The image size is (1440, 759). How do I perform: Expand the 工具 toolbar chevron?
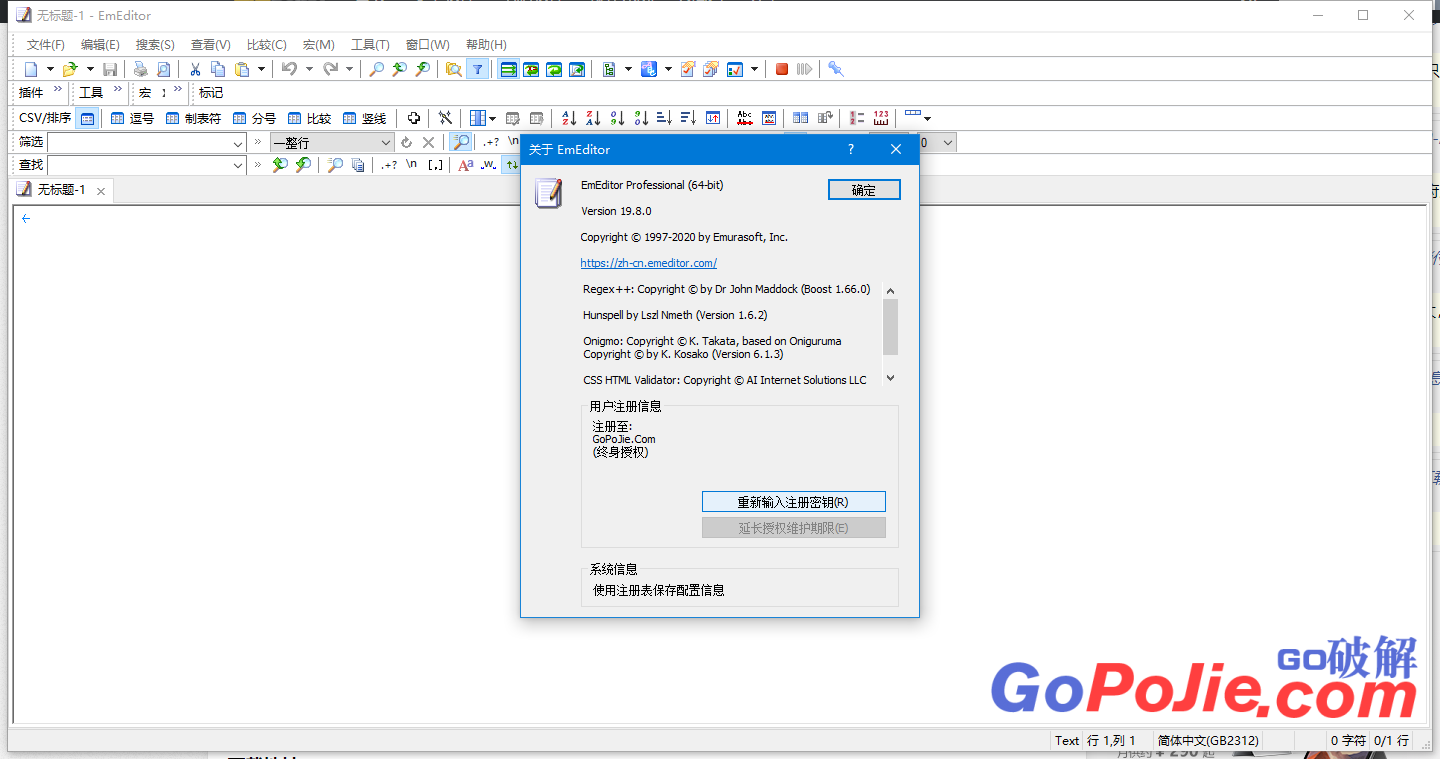[118, 89]
